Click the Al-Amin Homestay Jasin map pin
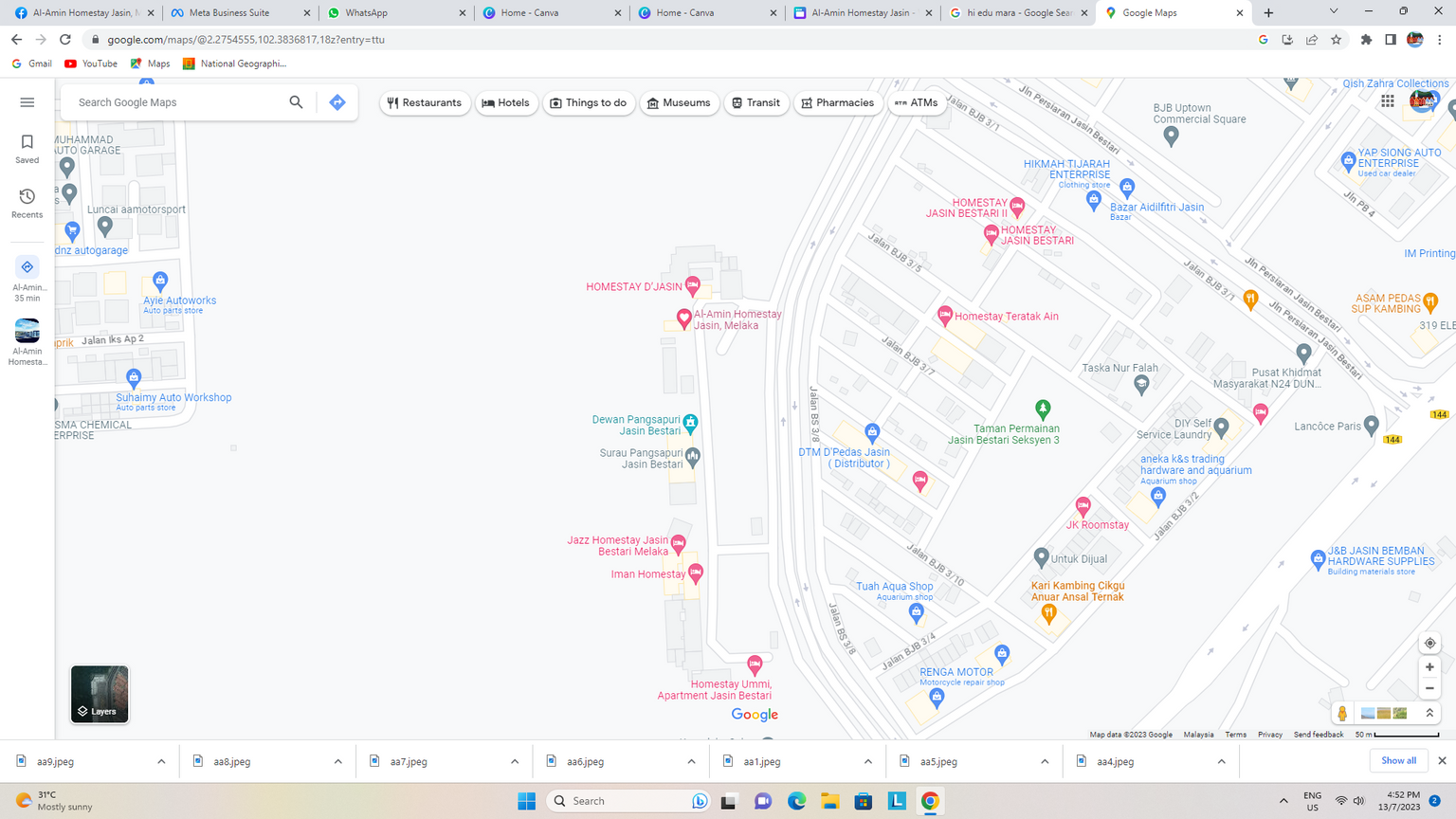 pyautogui.click(x=683, y=318)
